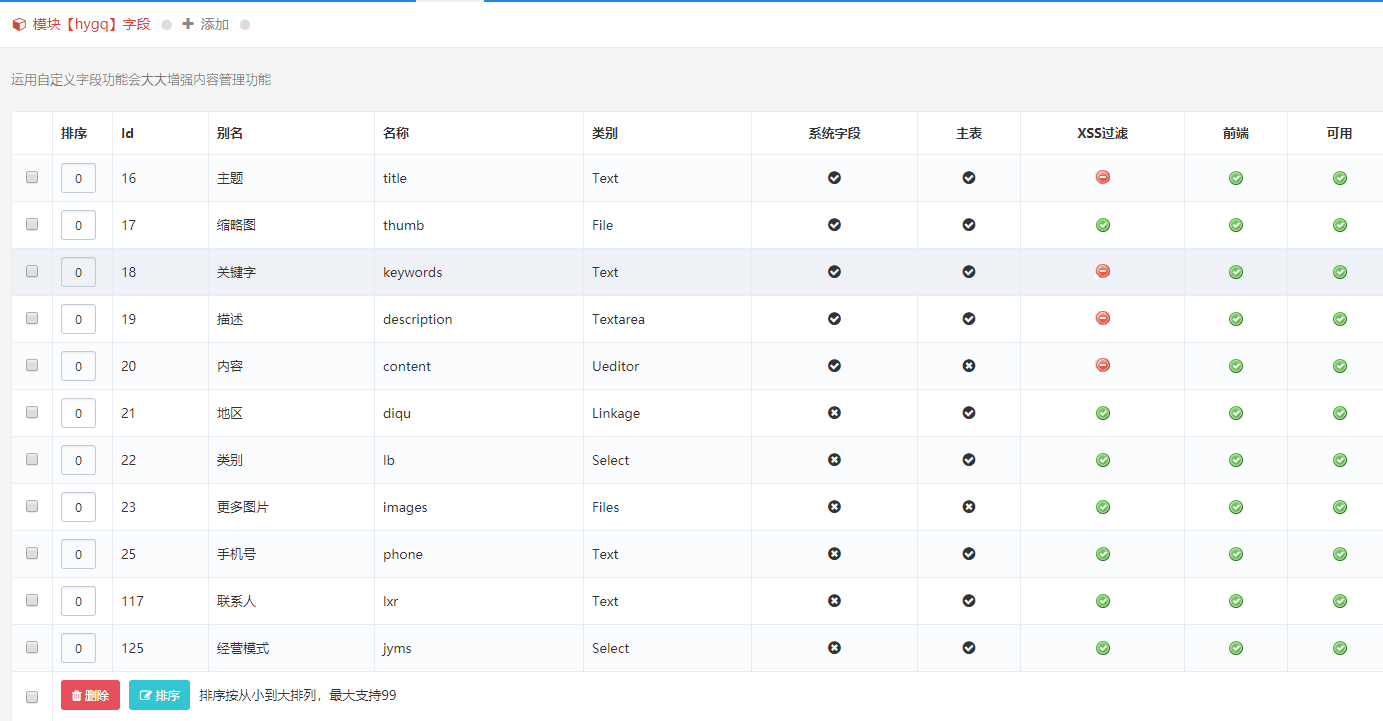Check the checkbox for title row
The width and height of the screenshot is (1383, 721).
point(32,177)
